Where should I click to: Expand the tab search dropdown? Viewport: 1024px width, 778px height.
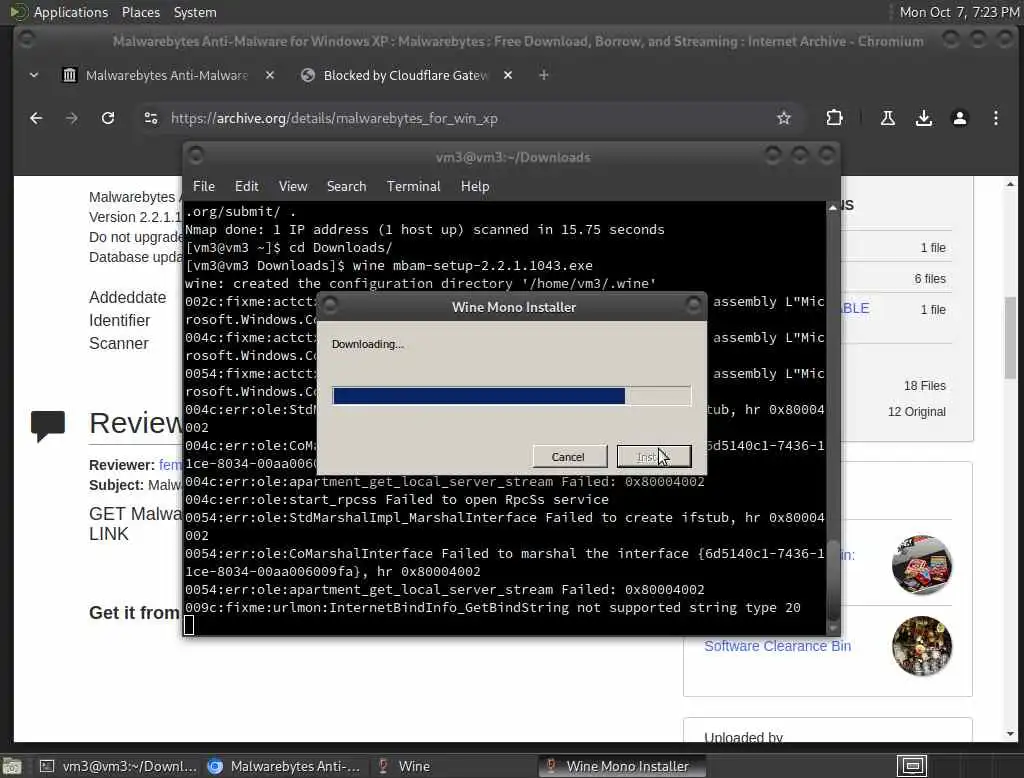point(34,75)
